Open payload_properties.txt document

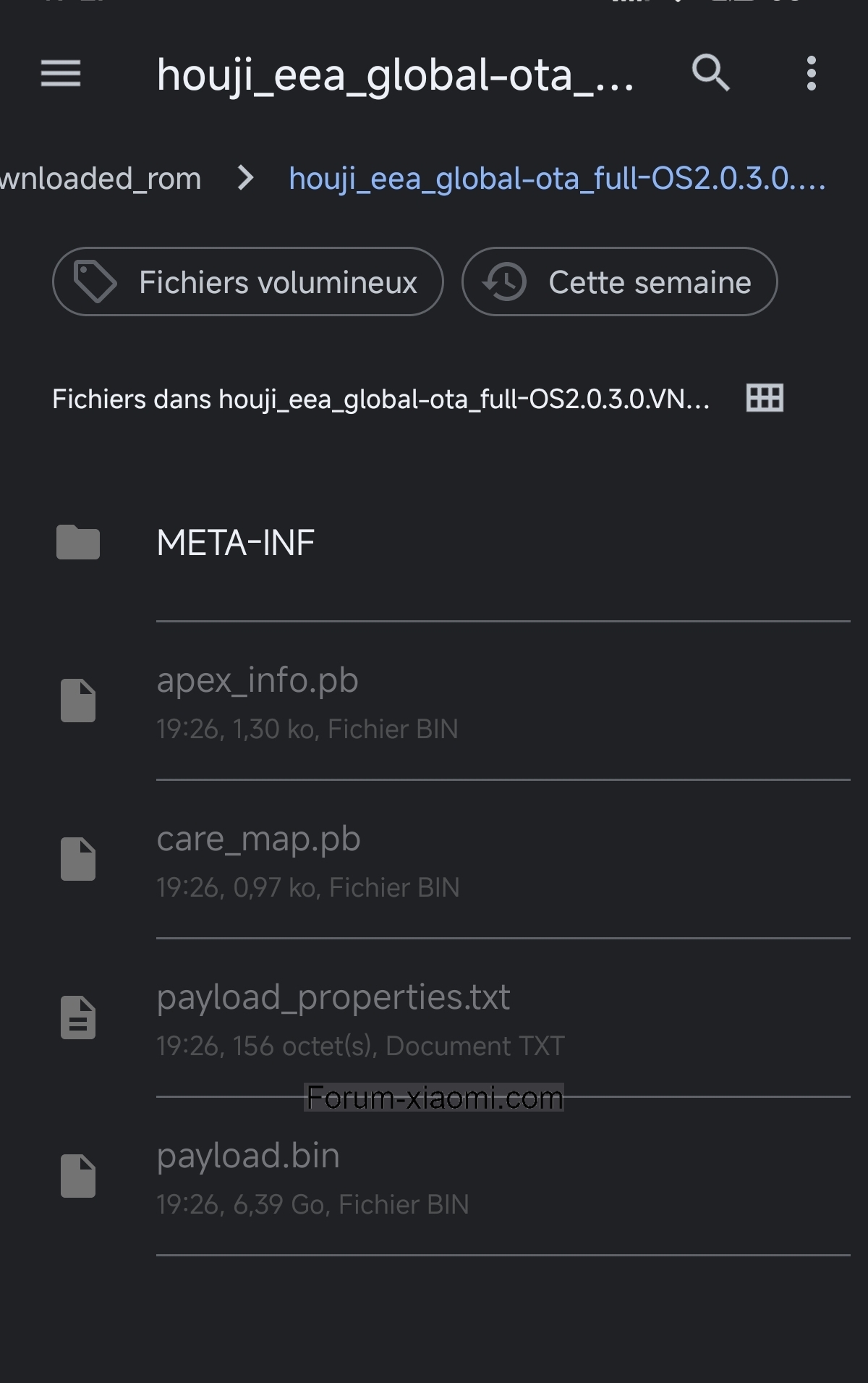click(x=333, y=998)
